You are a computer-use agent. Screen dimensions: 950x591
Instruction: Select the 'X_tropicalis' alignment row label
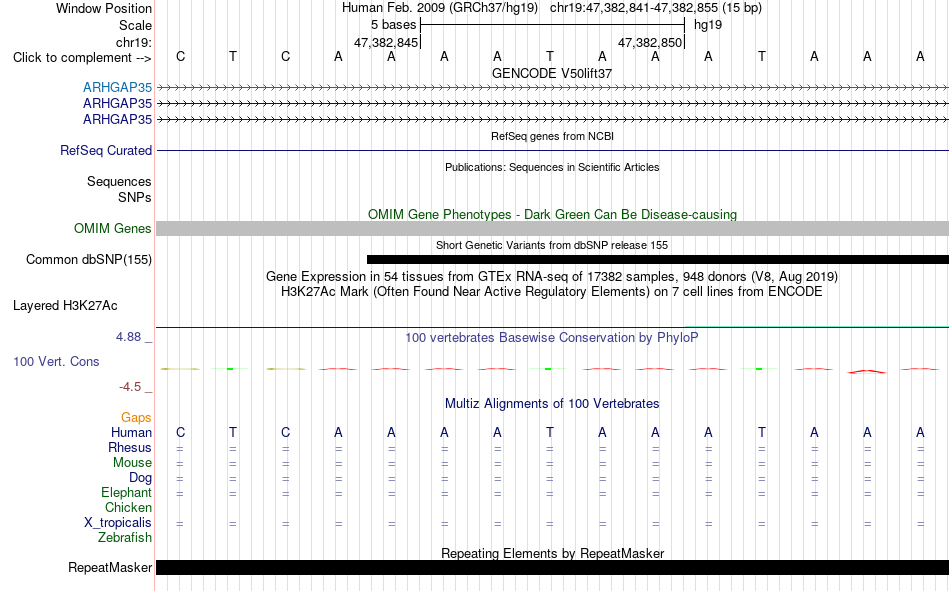tap(118, 523)
